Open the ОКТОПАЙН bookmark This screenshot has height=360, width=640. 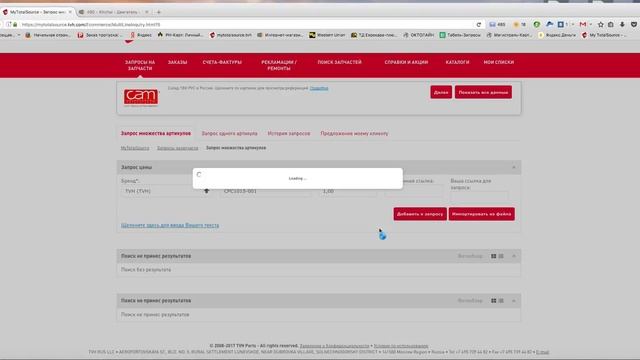click(x=418, y=35)
